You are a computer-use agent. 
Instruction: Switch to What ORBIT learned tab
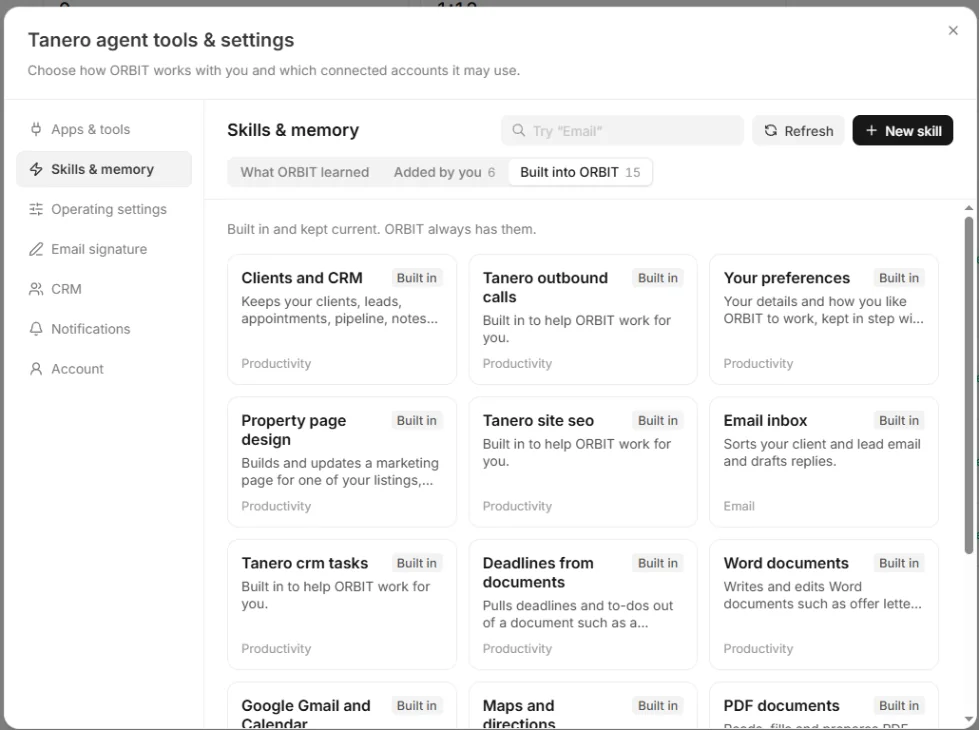305,172
